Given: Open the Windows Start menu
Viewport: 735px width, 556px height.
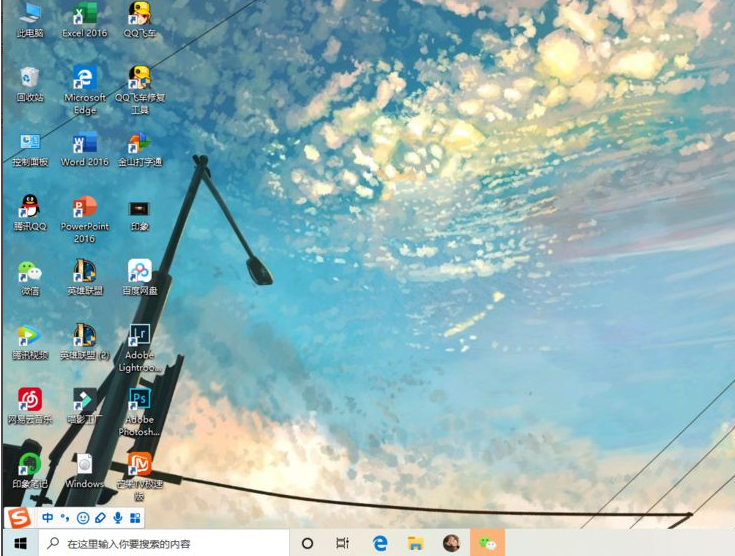Looking at the screenshot, I should (19, 543).
